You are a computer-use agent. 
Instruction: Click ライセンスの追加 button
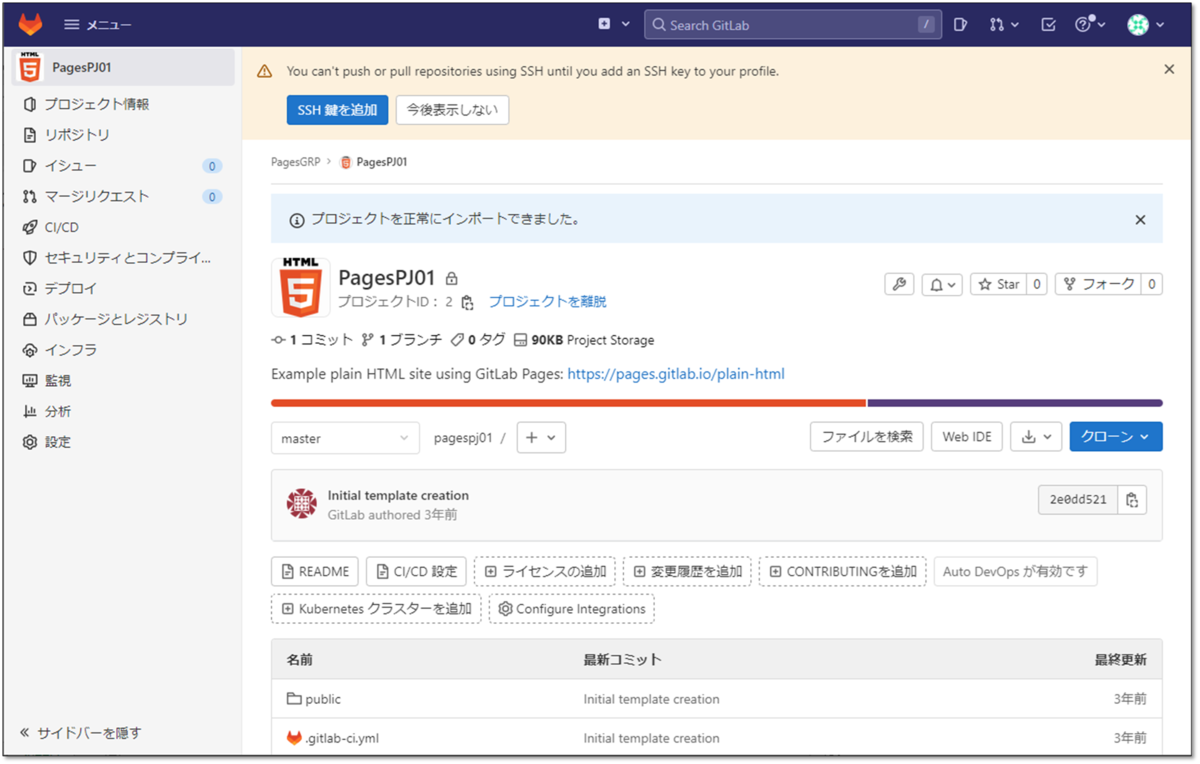click(x=545, y=572)
